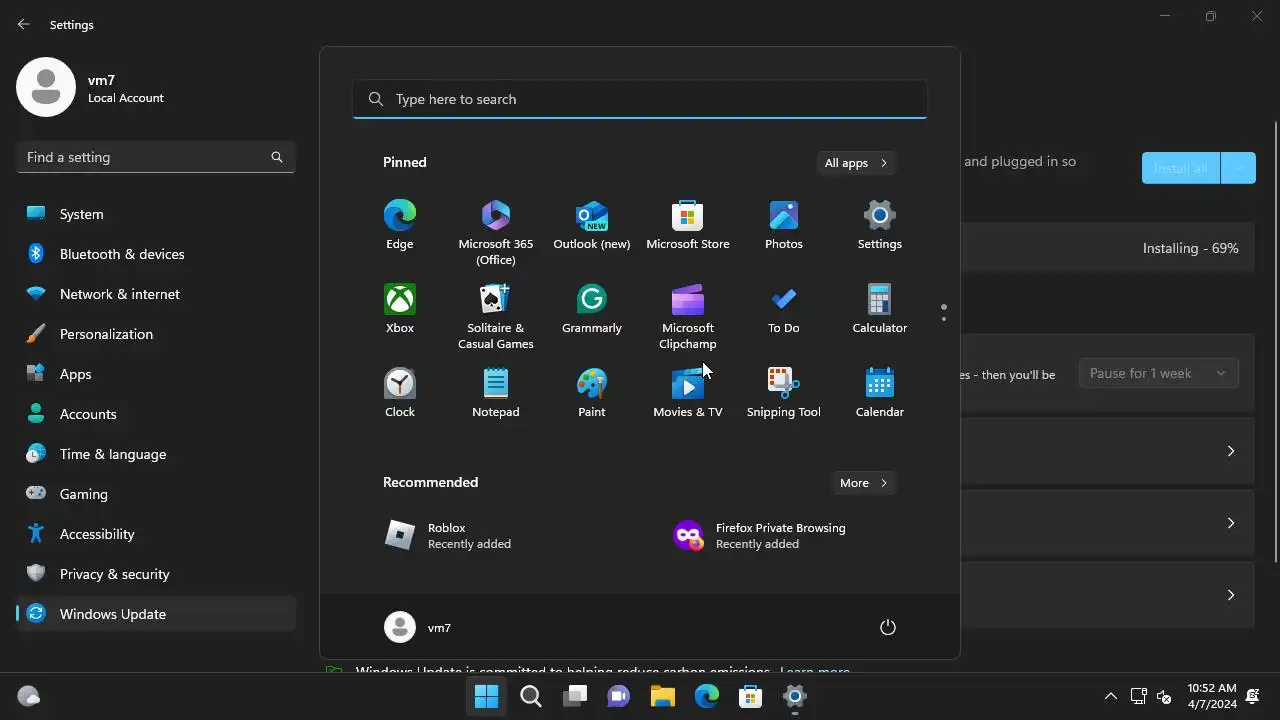
Task: Open File Explorer from taskbar
Action: pyautogui.click(x=663, y=696)
